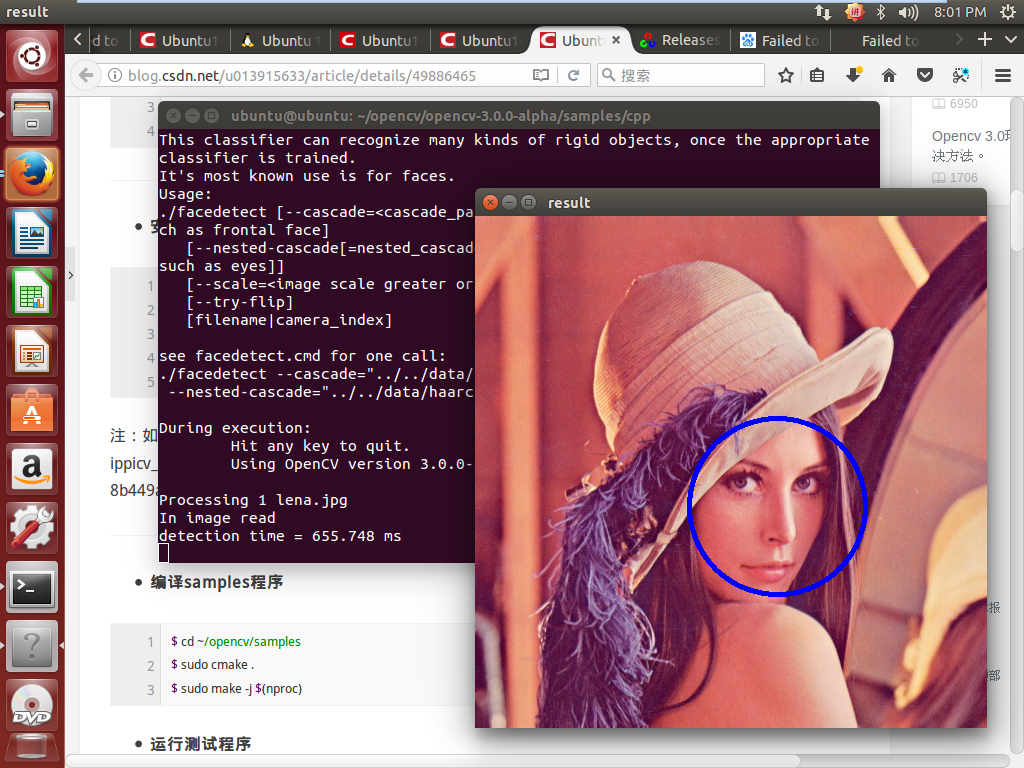Open the DVD disc dock icon
The image size is (1024, 768).
[x=32, y=704]
